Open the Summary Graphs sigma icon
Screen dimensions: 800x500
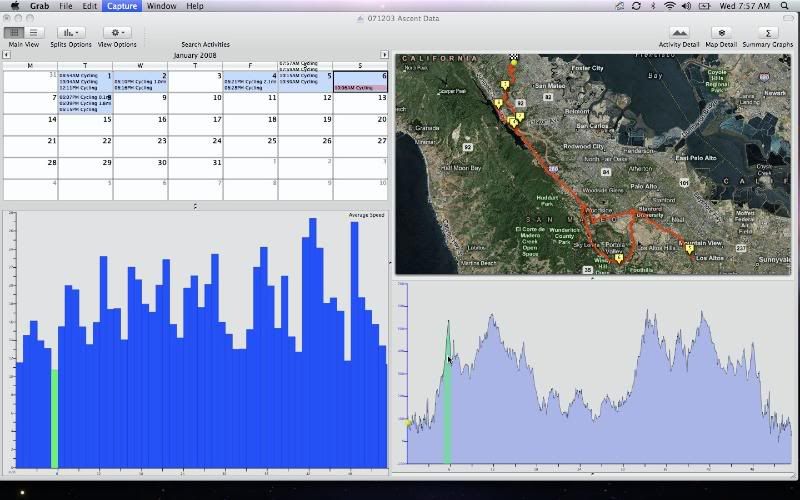click(768, 33)
